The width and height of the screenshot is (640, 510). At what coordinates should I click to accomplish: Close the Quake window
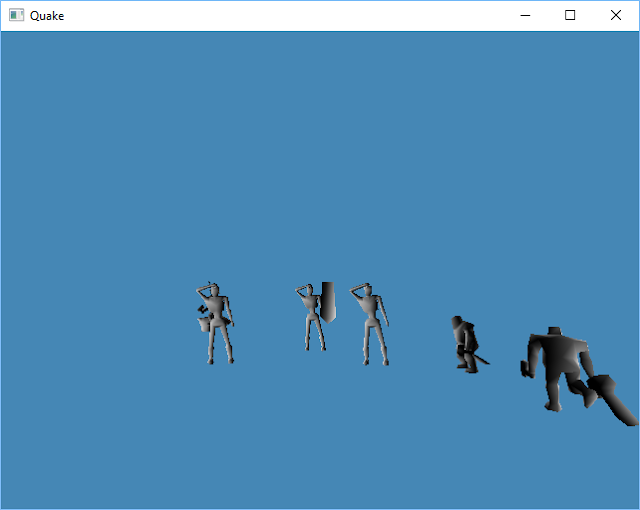click(x=616, y=16)
